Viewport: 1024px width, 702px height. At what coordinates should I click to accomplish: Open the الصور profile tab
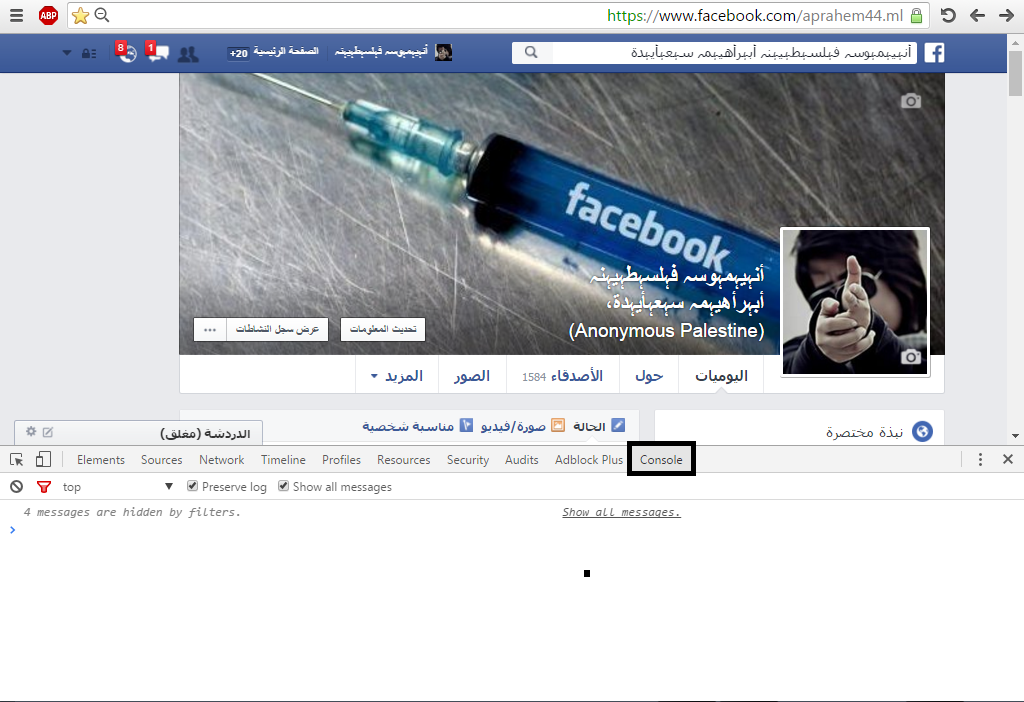pyautogui.click(x=472, y=375)
